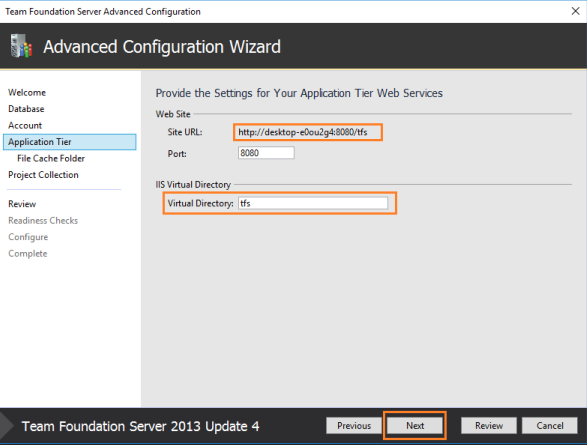The height and width of the screenshot is (445, 587).
Task: Cancel the configuration wizard
Action: coord(550,426)
